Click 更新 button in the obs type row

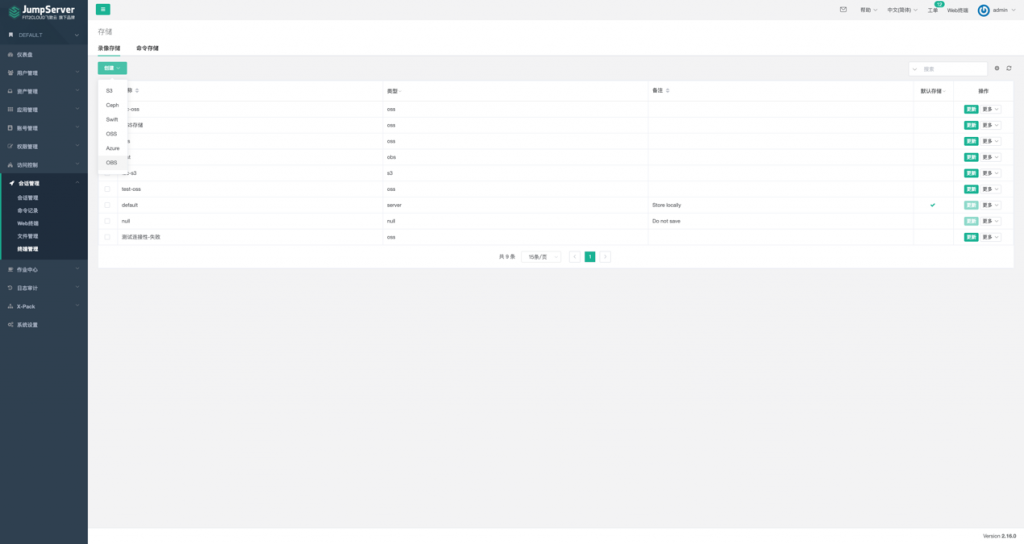tap(971, 157)
